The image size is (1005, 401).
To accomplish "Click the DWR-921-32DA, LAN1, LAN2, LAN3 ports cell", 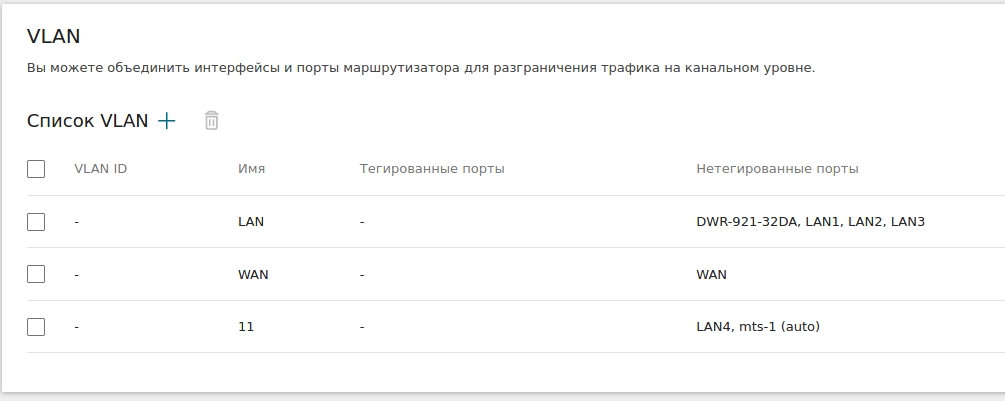I will point(810,222).
